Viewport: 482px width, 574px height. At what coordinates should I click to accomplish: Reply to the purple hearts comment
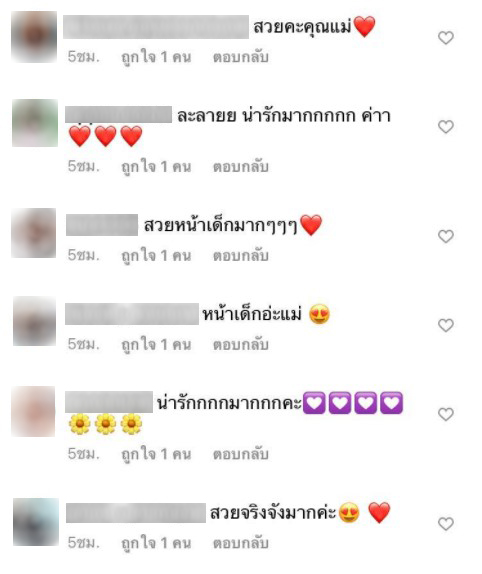point(241,454)
